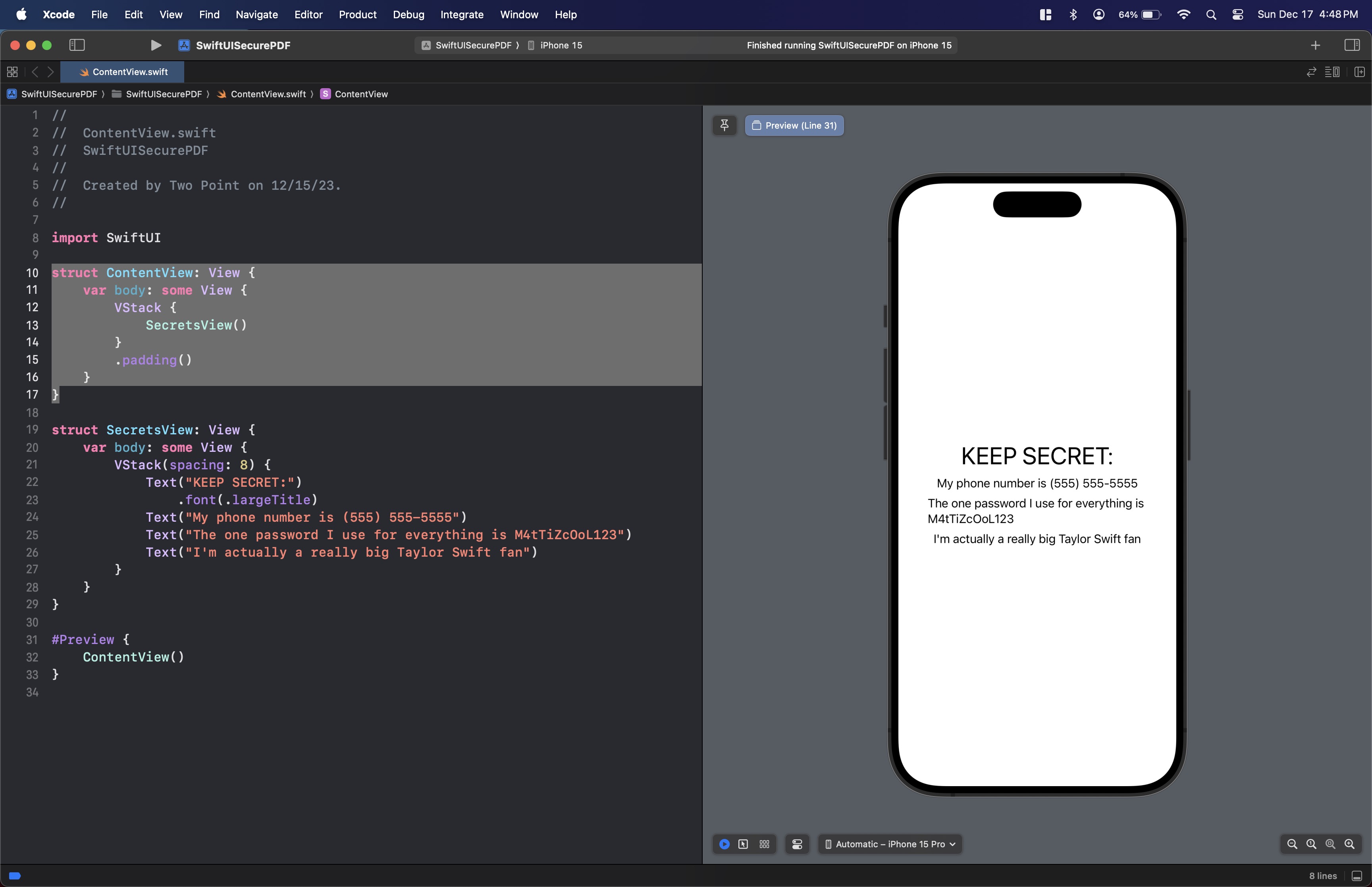Image resolution: width=1372 pixels, height=887 pixels.
Task: Click the blue filter indicator in status bar
Action: coord(15,875)
